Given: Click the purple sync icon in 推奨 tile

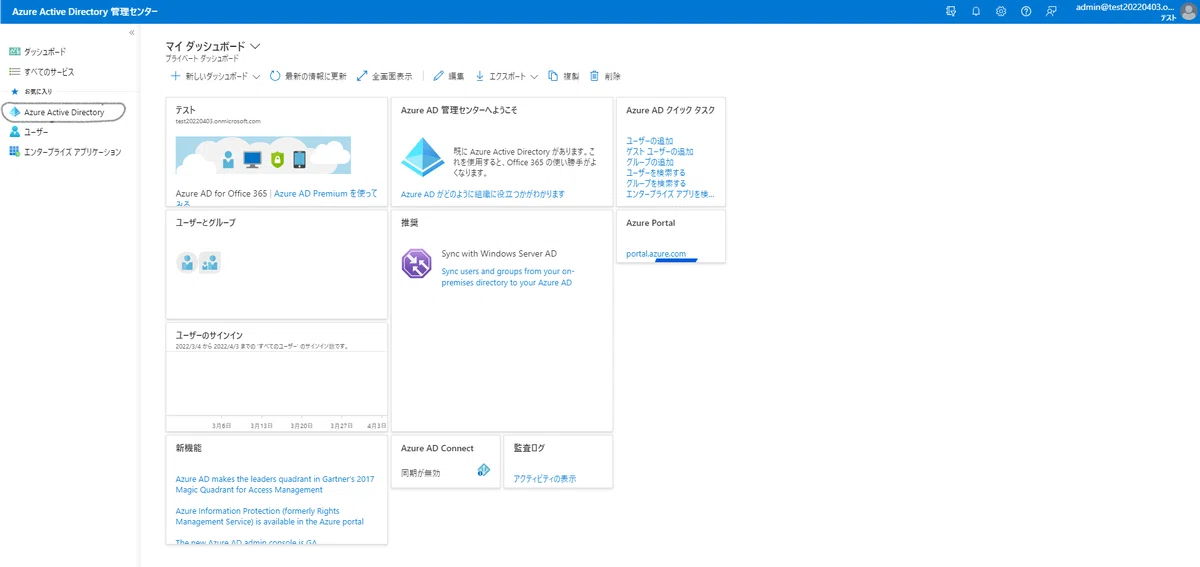Looking at the screenshot, I should [416, 264].
